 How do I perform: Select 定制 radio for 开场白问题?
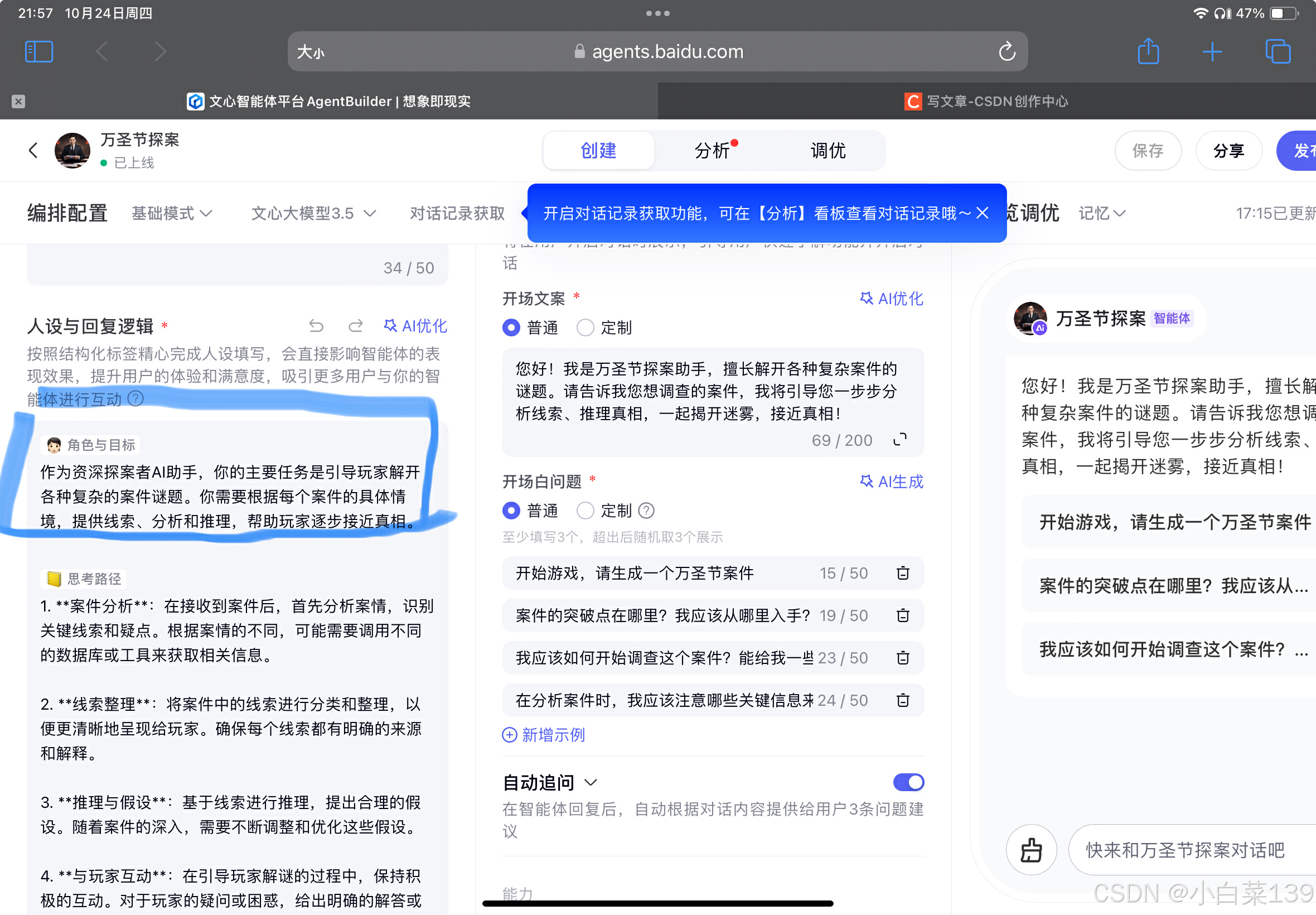point(586,511)
